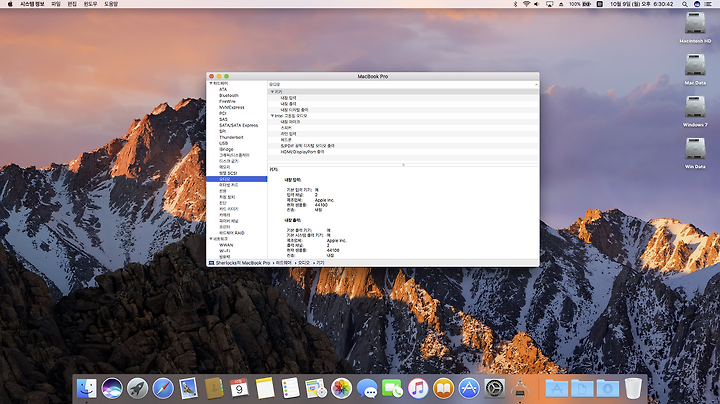Open Notification Center list icon
This screenshot has width=720, height=404.
point(708,4)
